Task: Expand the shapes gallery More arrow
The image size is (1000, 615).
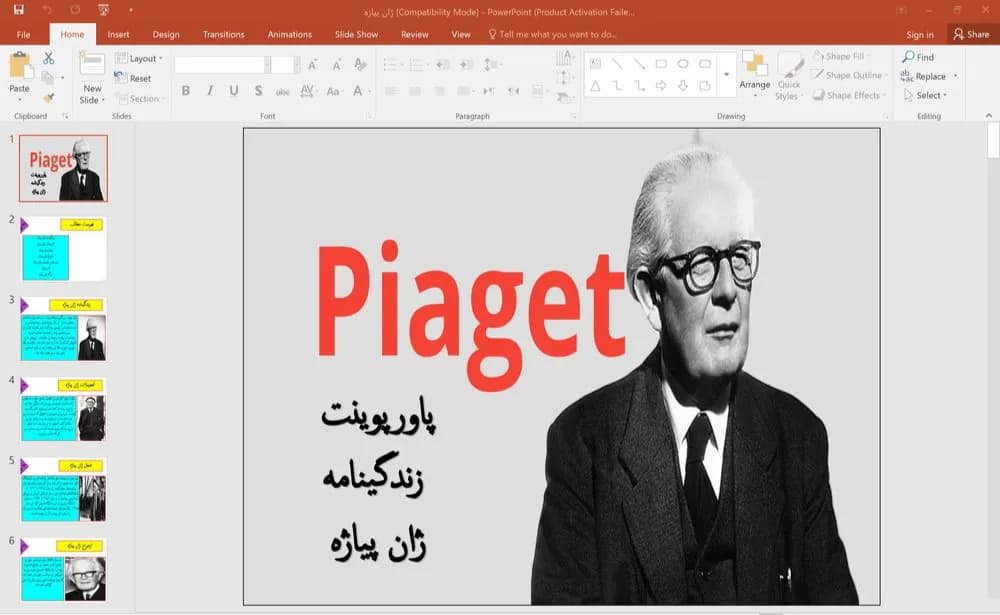Action: coord(726,75)
